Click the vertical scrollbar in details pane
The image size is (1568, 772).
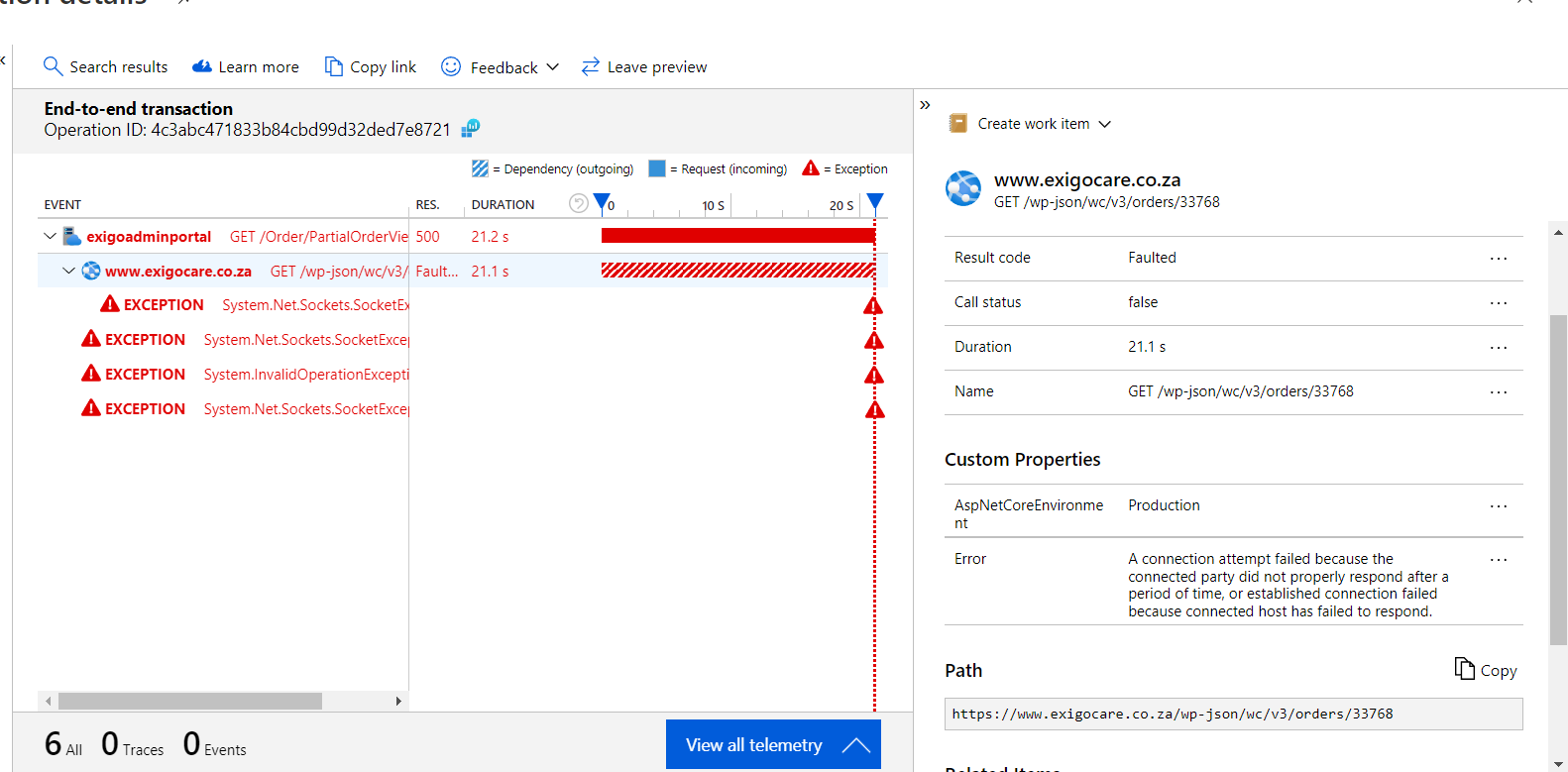pos(1558,481)
